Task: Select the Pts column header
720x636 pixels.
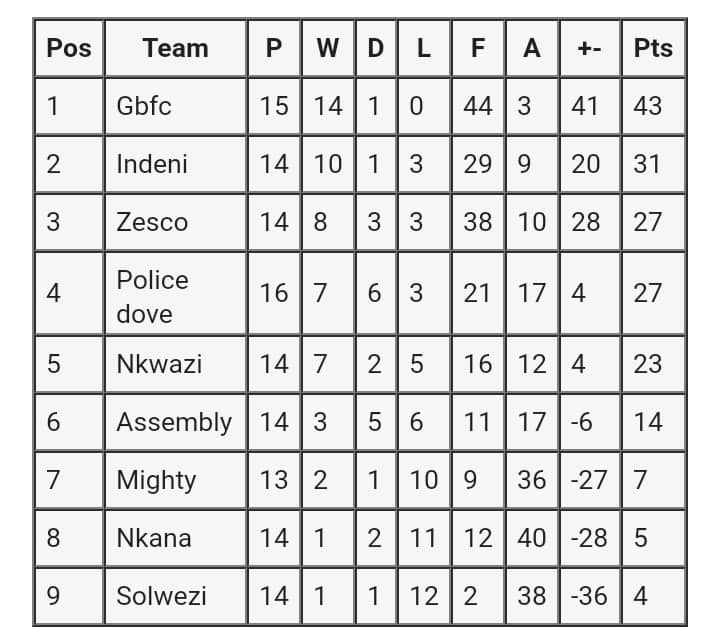Action: 653,48
